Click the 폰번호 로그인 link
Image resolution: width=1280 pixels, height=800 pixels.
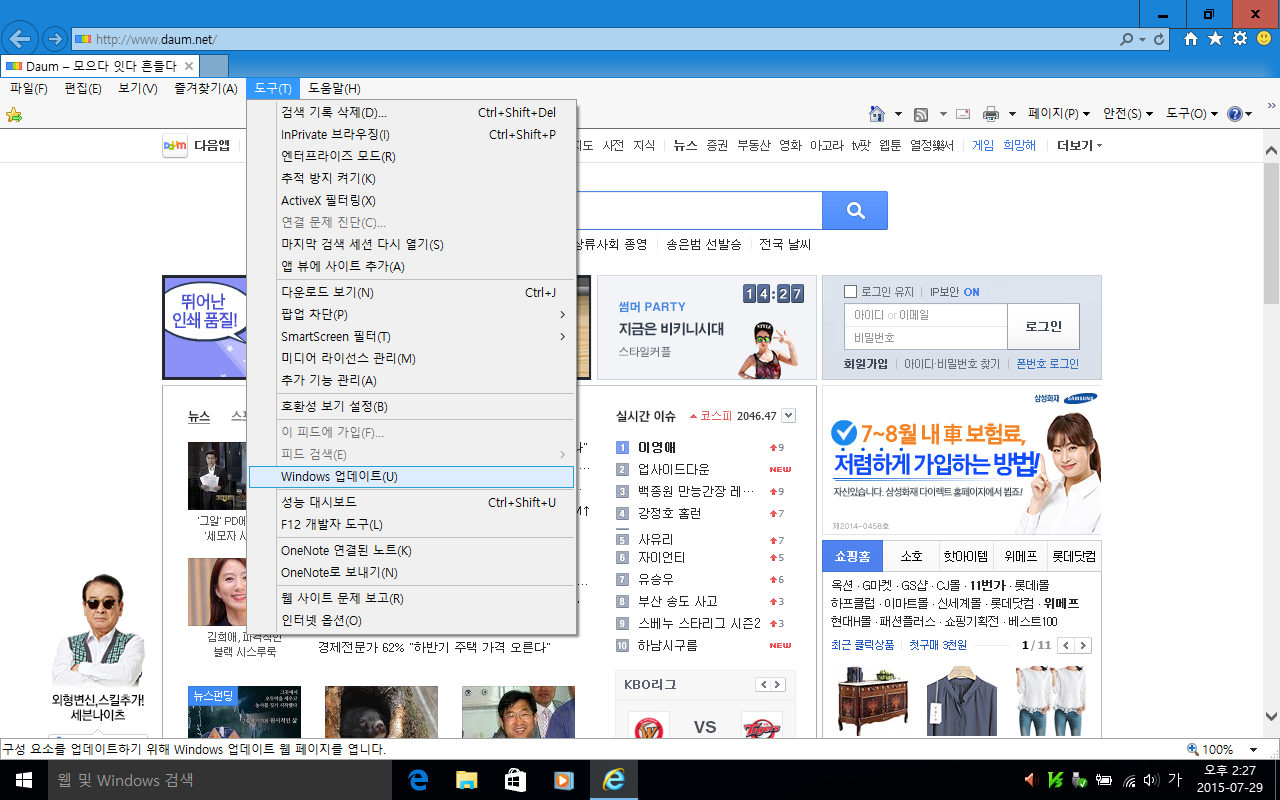[x=1048, y=365]
